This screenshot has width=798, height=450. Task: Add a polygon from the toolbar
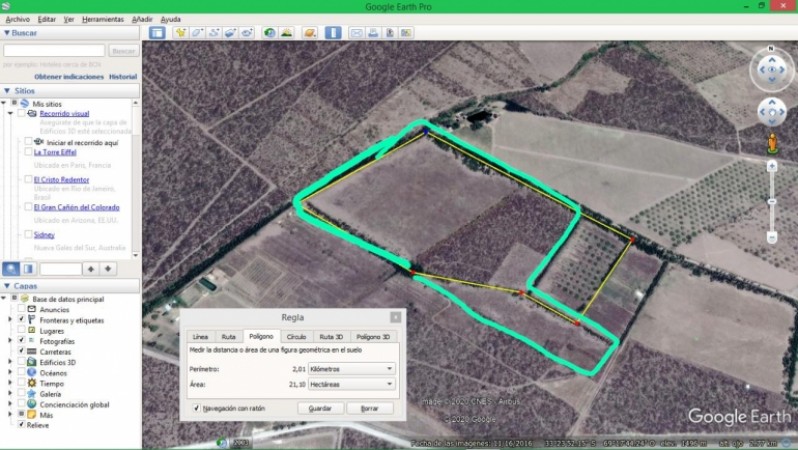[197, 33]
